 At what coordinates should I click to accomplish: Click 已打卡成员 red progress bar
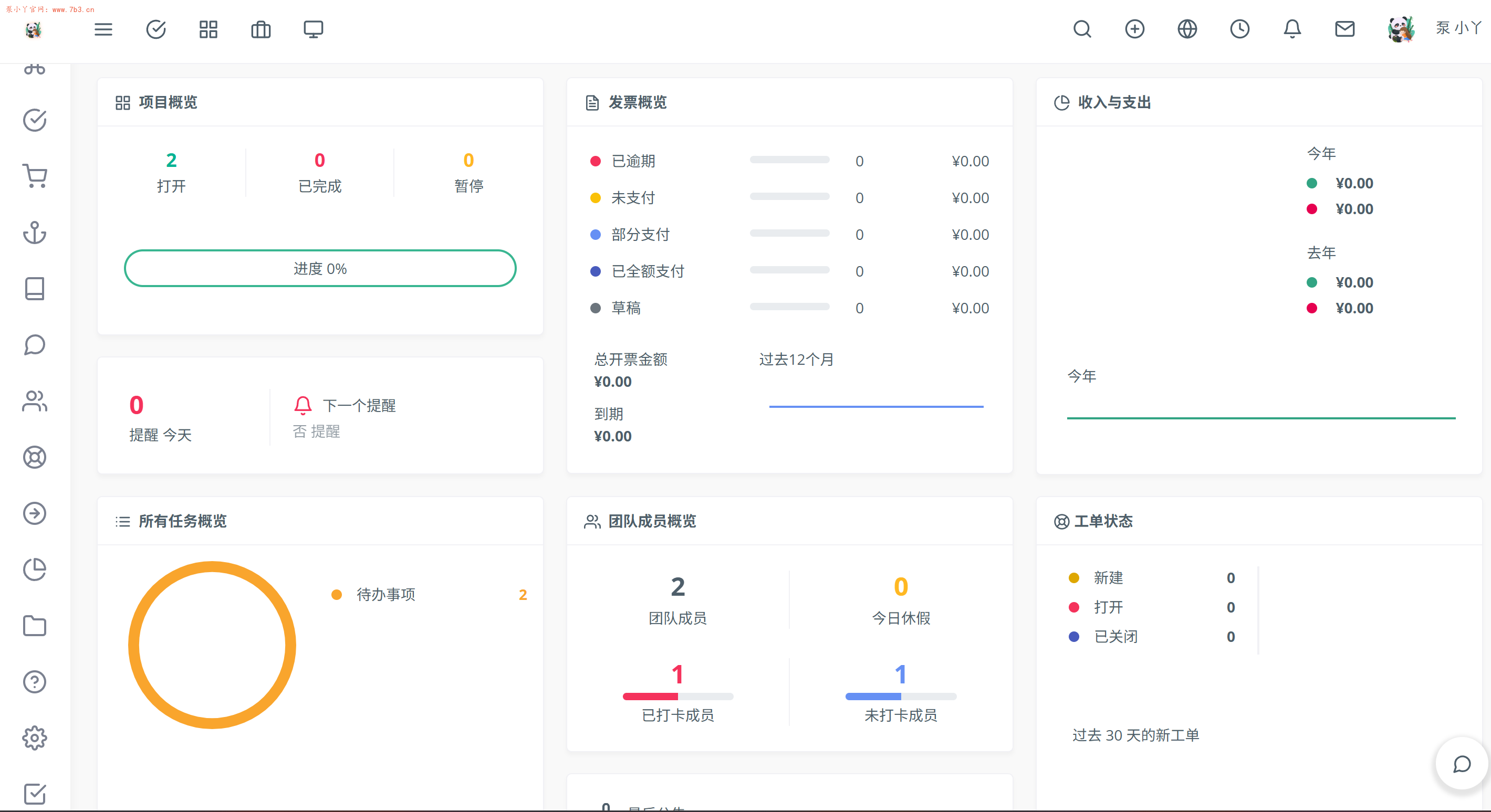[678, 697]
